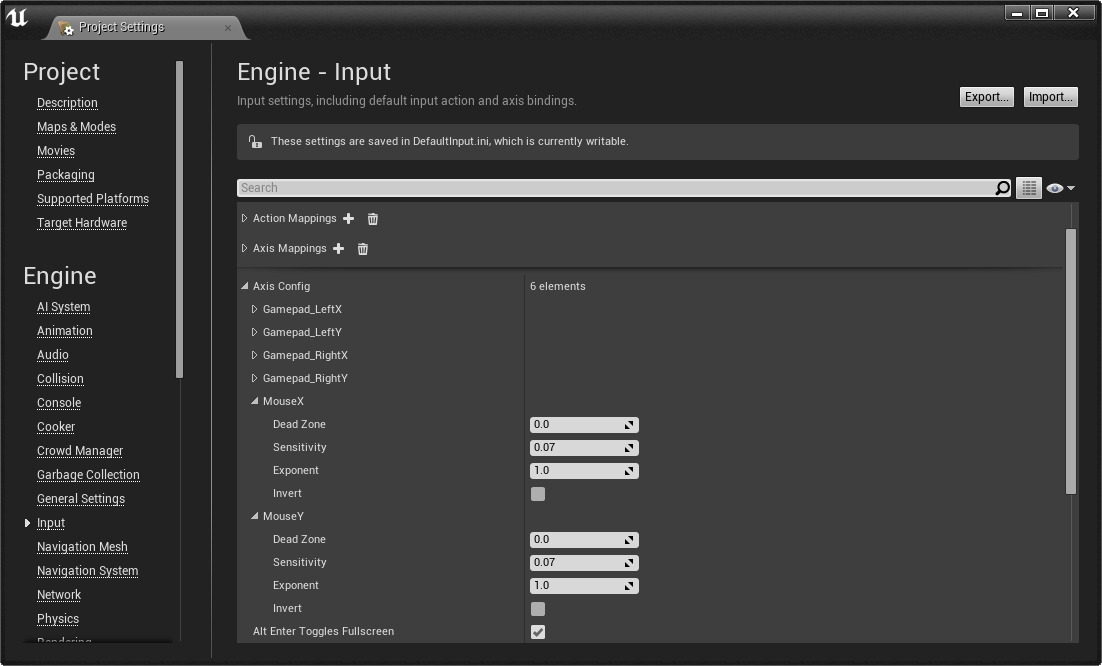Image resolution: width=1102 pixels, height=666 pixels.
Task: Click the settings search box
Action: click(x=615, y=188)
